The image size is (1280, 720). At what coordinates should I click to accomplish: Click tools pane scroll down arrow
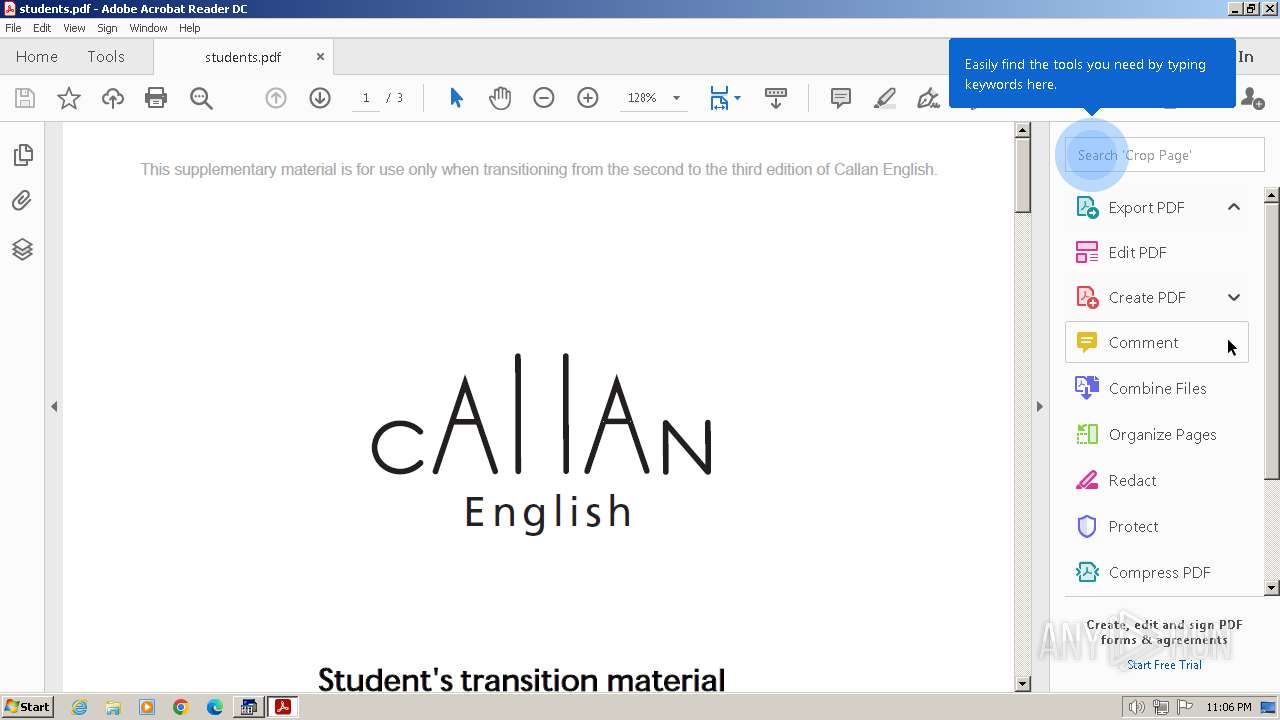click(1272, 588)
